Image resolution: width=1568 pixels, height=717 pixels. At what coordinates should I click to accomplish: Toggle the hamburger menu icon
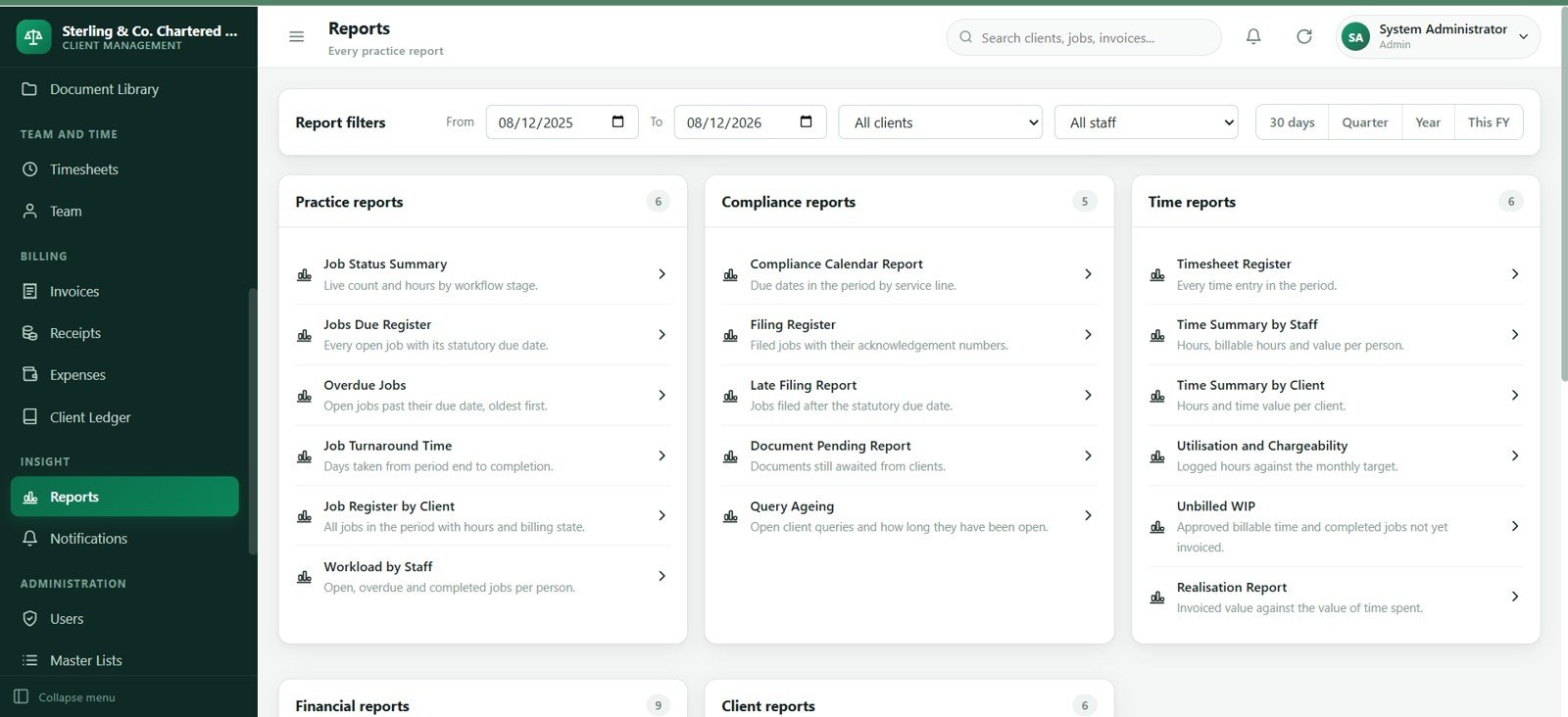tap(296, 37)
